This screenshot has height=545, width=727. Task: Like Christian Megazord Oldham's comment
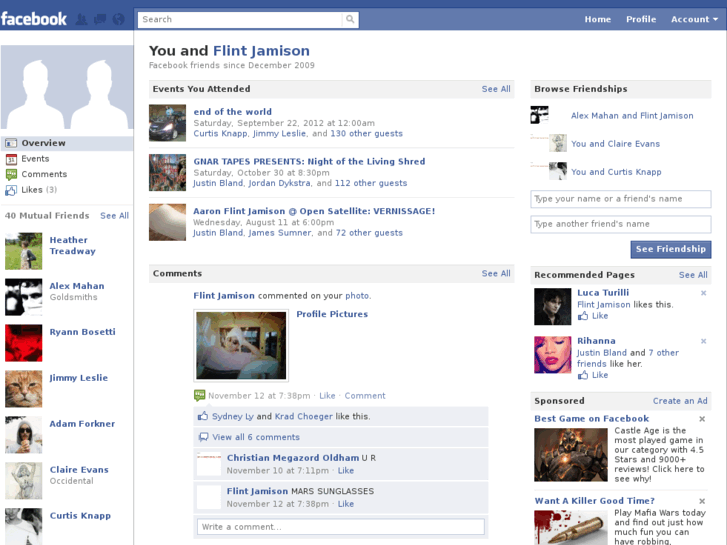(x=345, y=471)
